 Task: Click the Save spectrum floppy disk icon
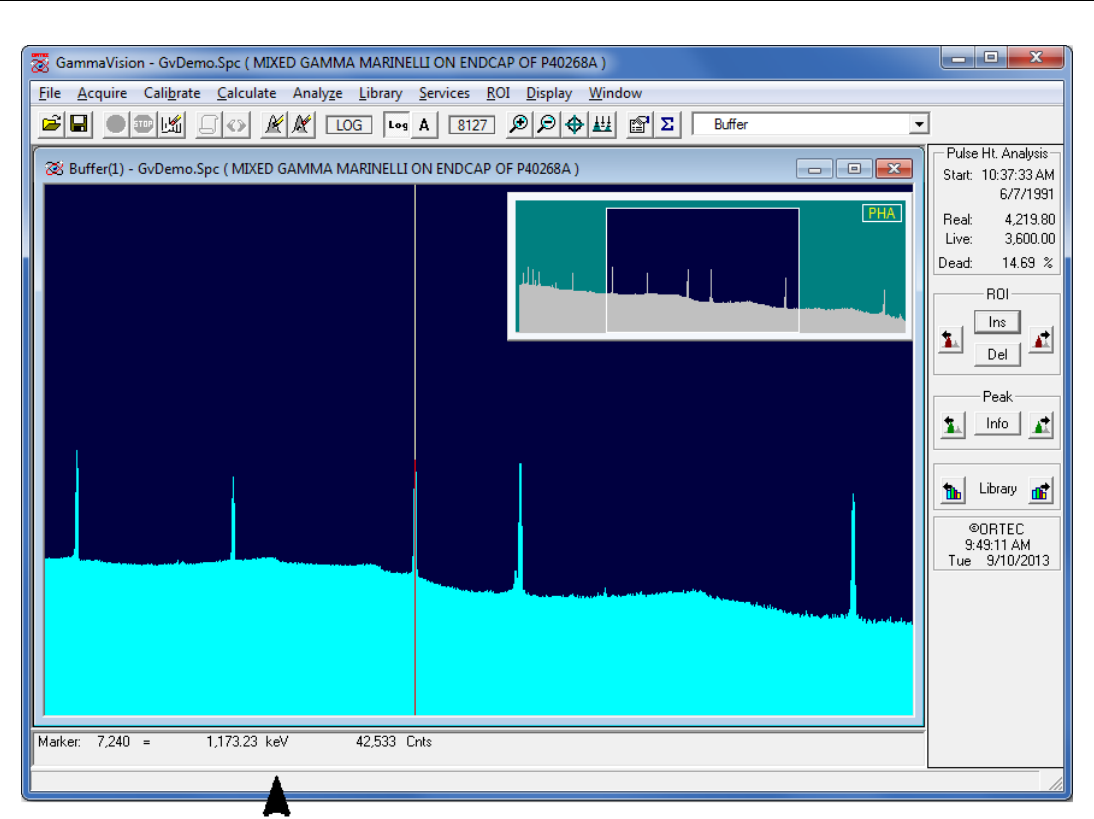tap(79, 125)
